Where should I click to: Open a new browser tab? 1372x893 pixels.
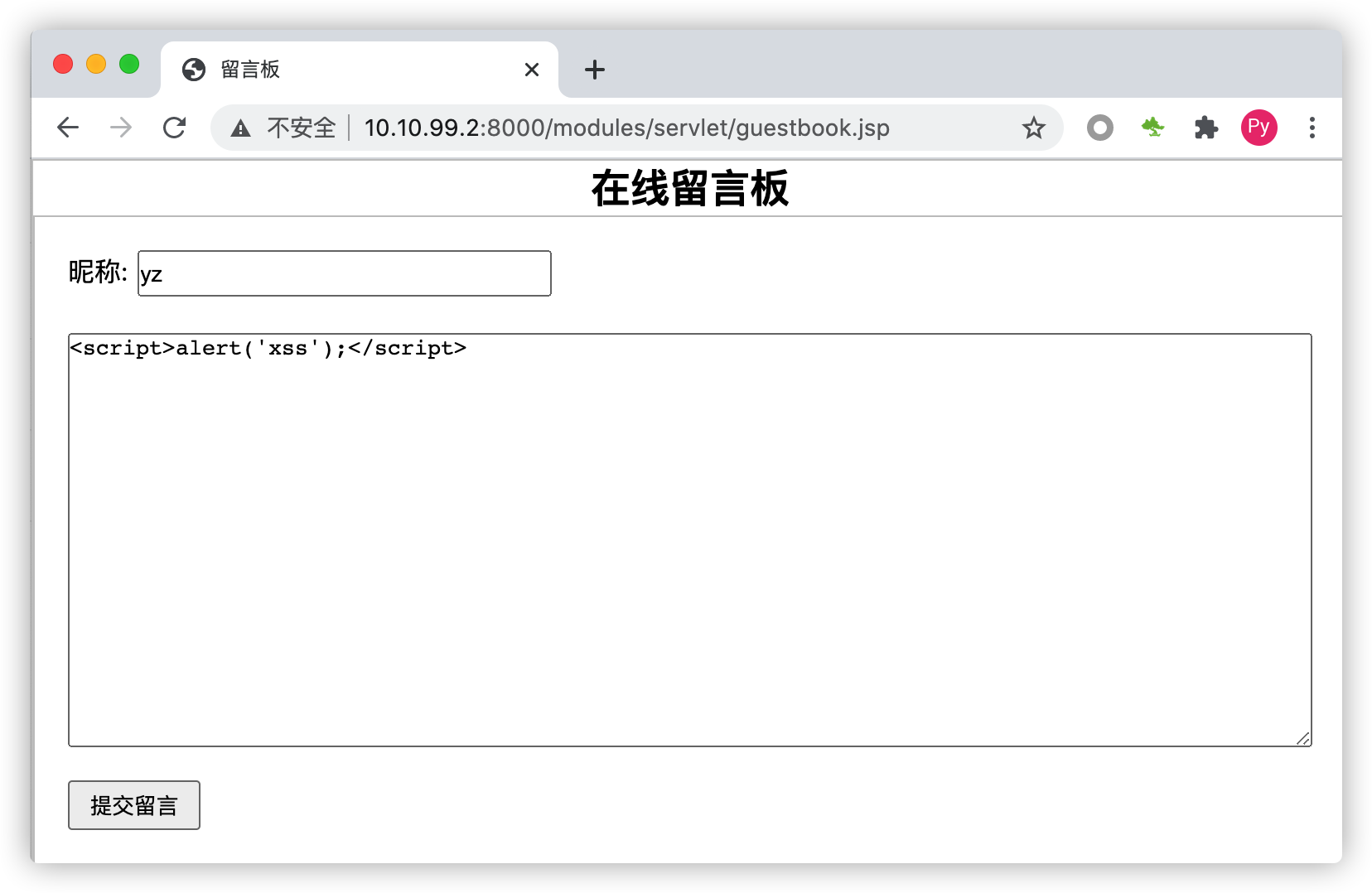tap(595, 70)
